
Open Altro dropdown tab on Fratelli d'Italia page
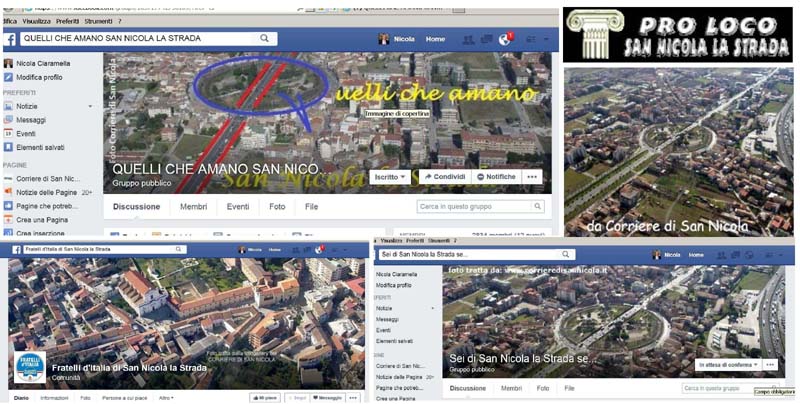[166, 398]
